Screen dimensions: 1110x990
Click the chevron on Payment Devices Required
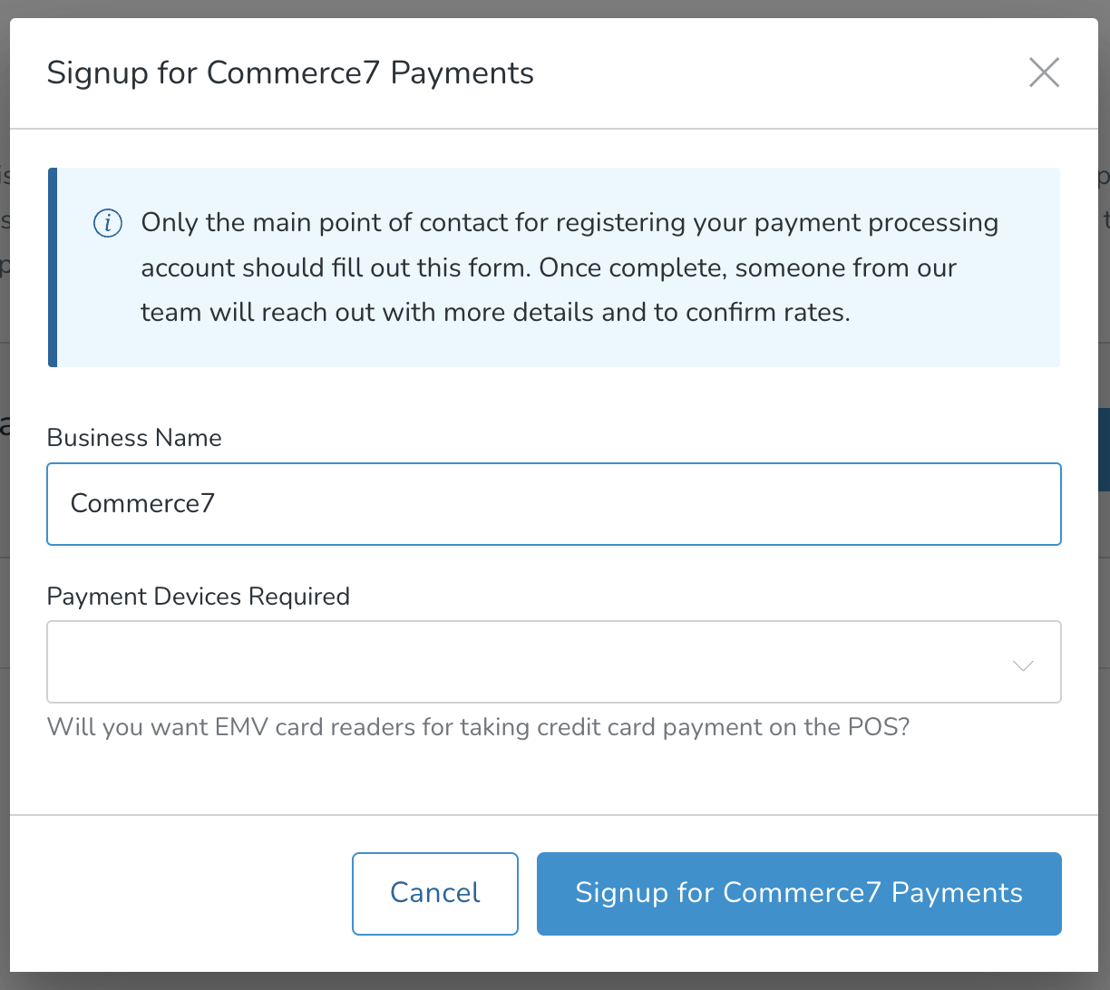tap(1022, 663)
